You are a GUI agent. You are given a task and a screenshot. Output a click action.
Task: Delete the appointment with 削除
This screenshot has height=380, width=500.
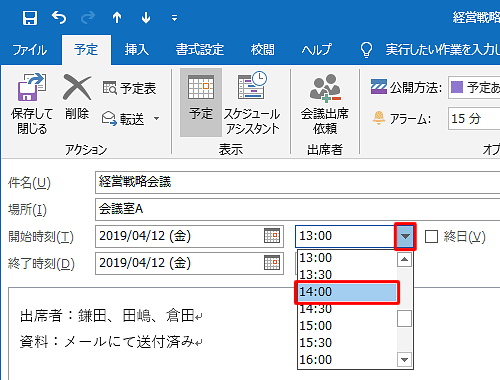pyautogui.click(x=77, y=97)
